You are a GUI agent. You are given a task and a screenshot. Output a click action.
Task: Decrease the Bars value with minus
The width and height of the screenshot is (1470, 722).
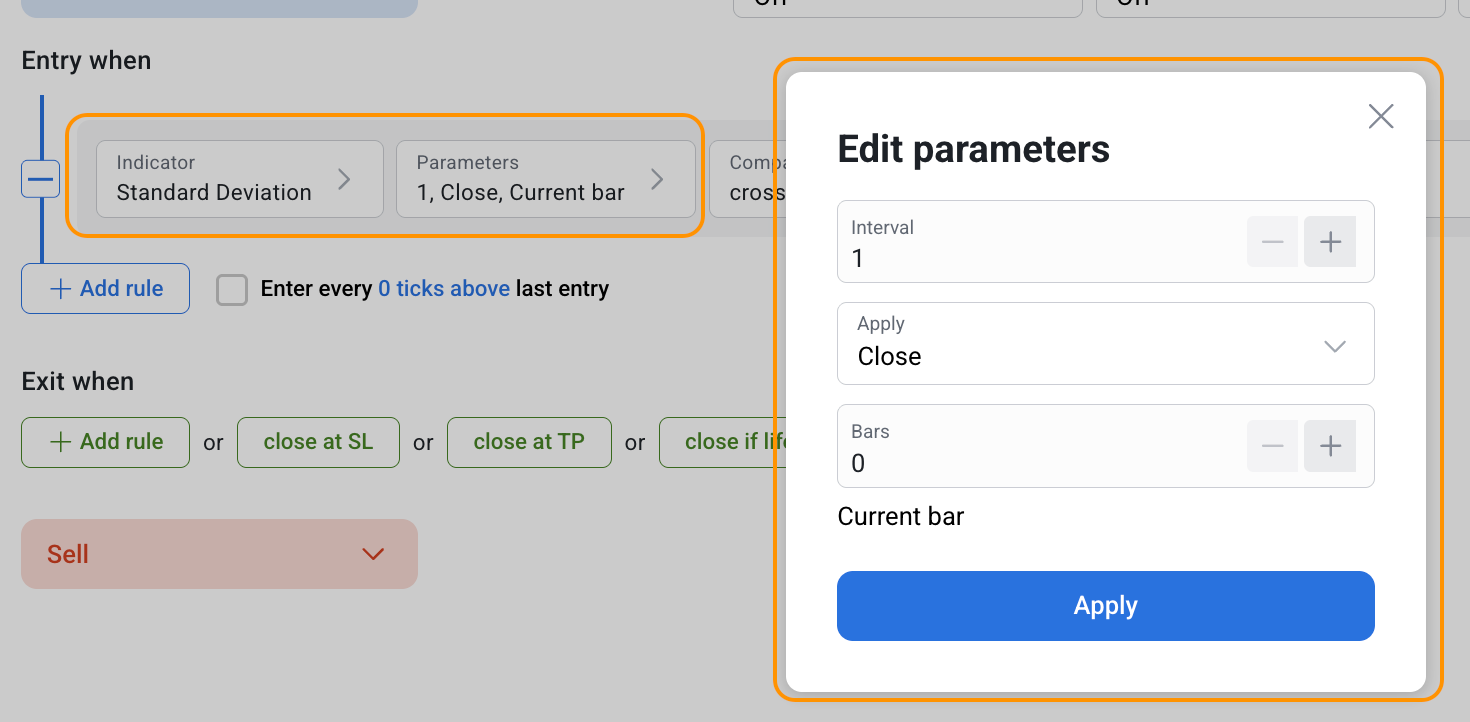1272,446
